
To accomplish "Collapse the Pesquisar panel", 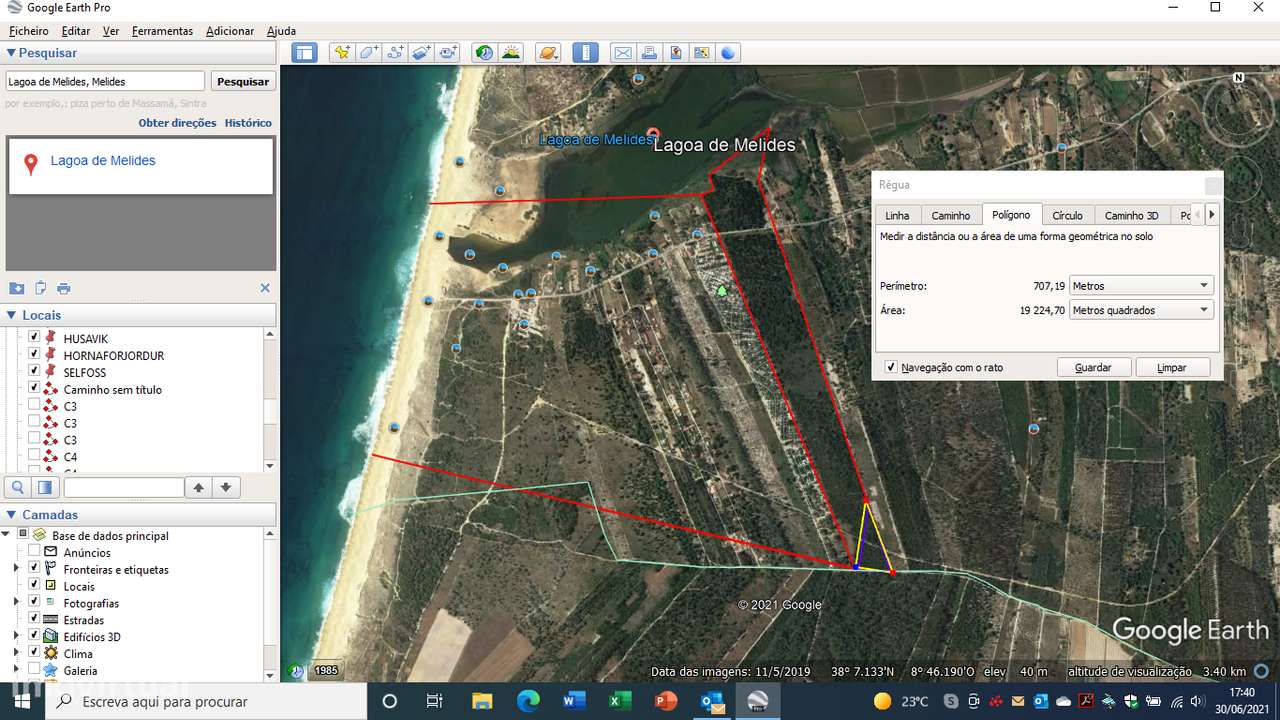I will point(11,53).
